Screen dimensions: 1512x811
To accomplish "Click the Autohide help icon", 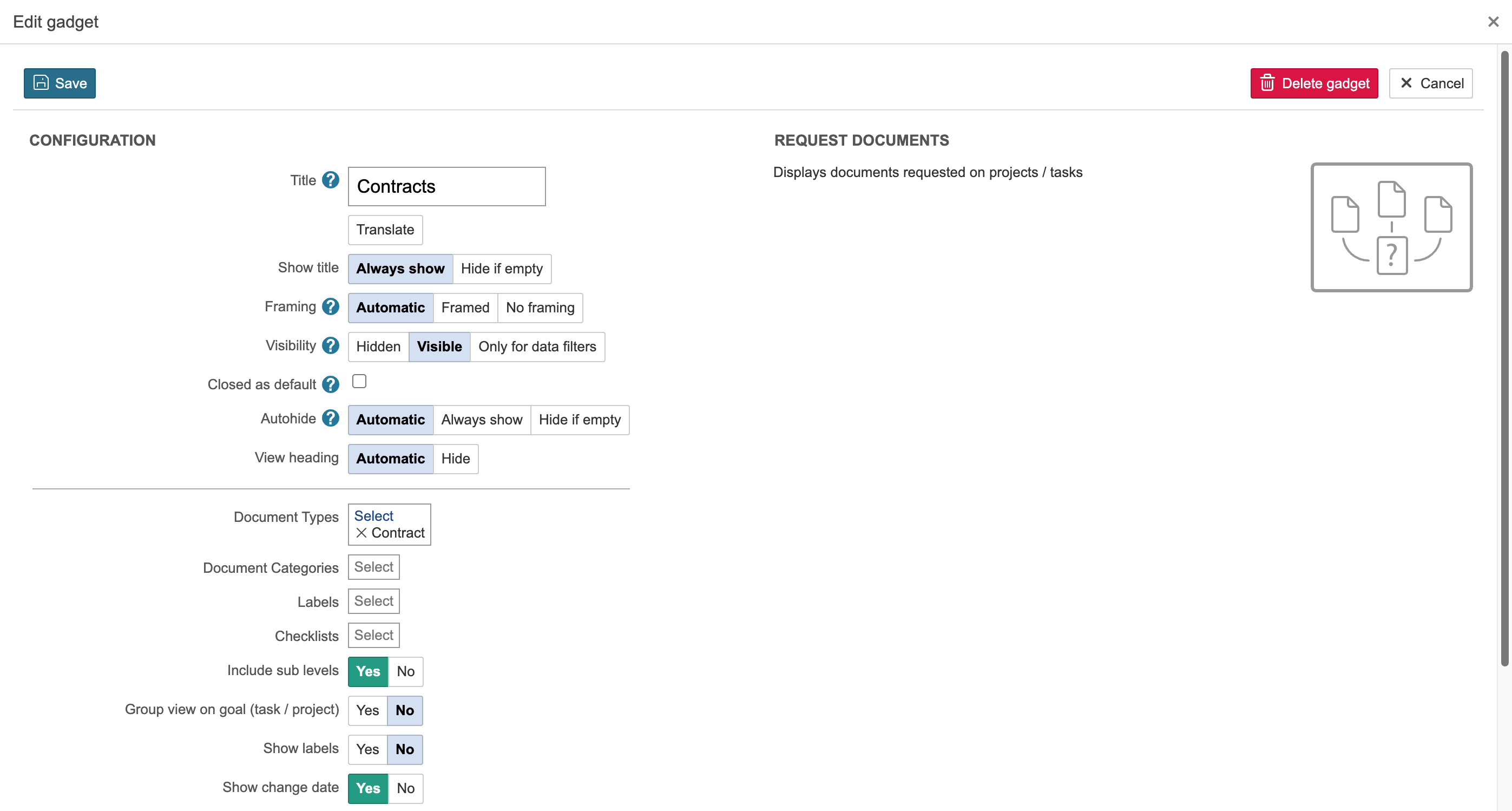I will pyautogui.click(x=331, y=418).
